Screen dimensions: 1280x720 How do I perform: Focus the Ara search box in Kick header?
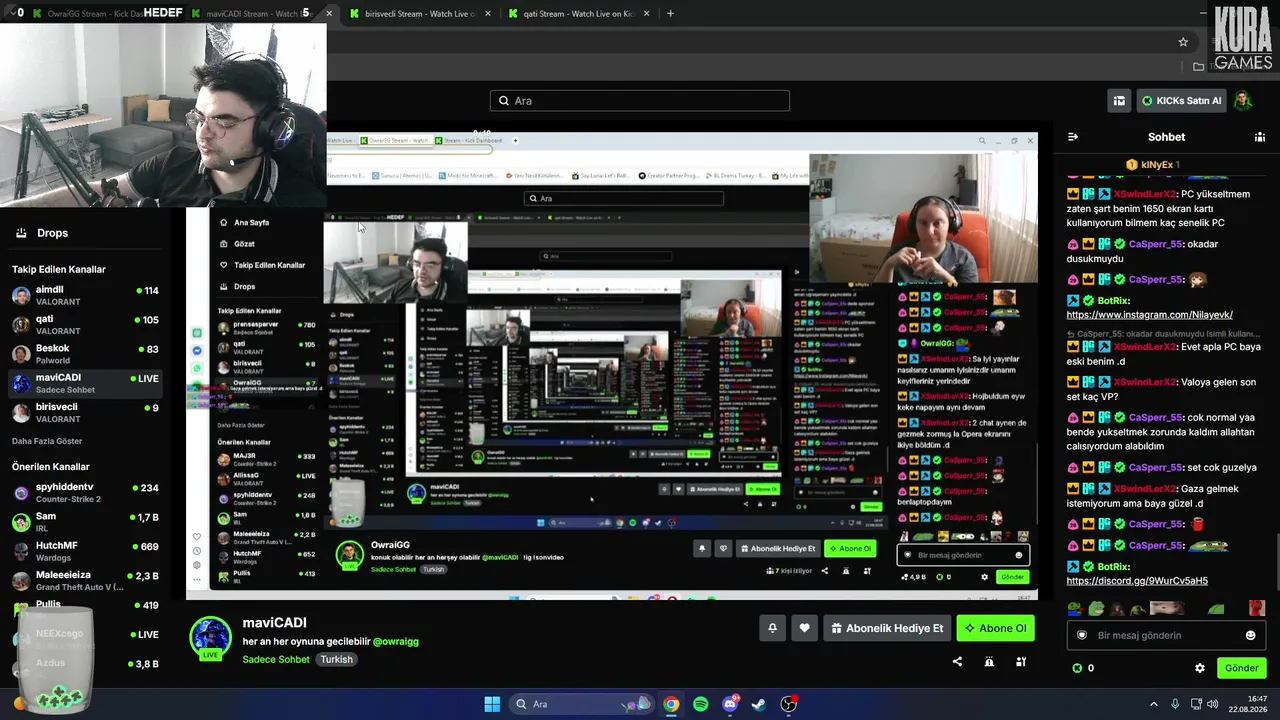point(640,100)
